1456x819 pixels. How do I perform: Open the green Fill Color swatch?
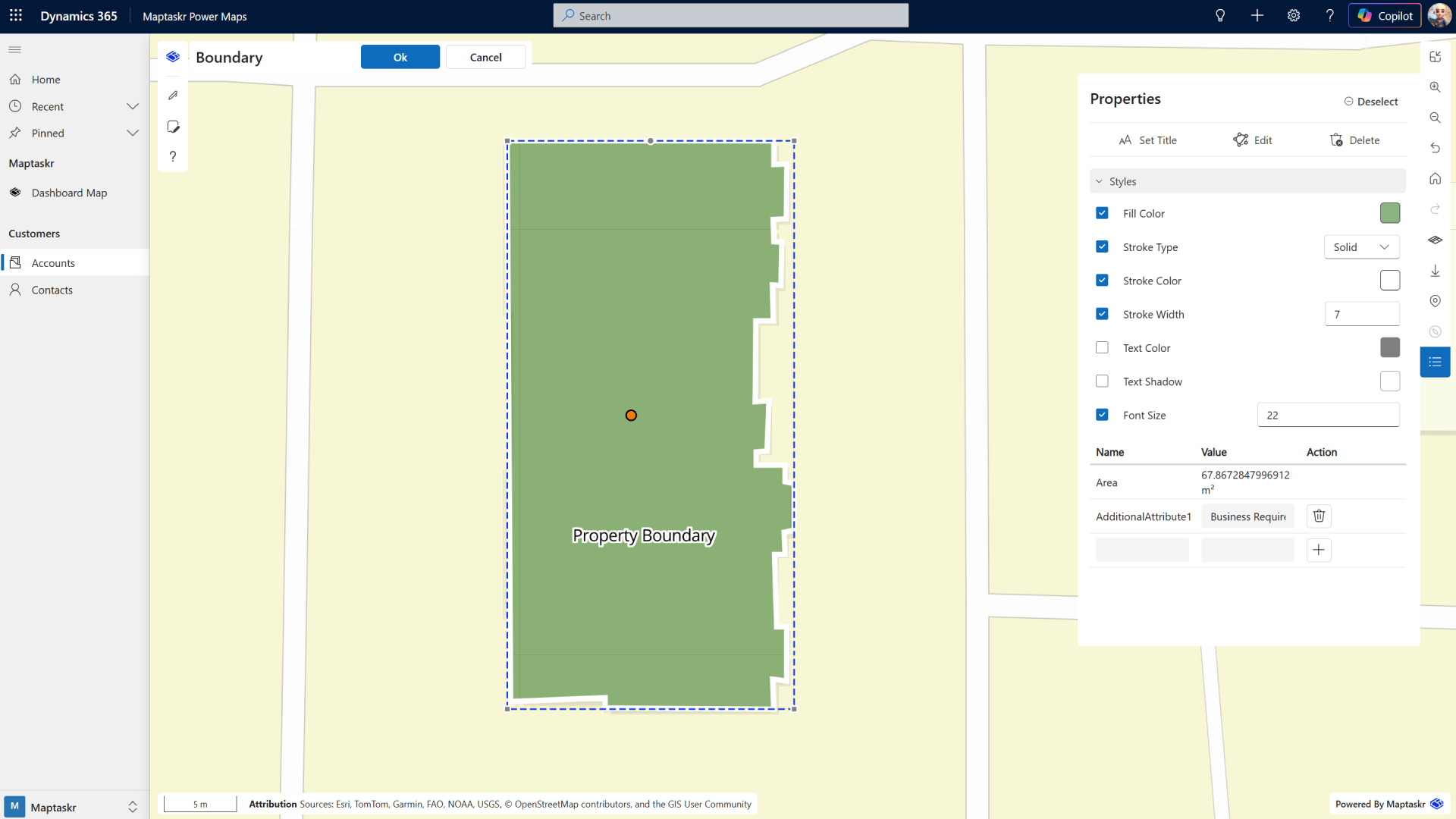[x=1389, y=213]
